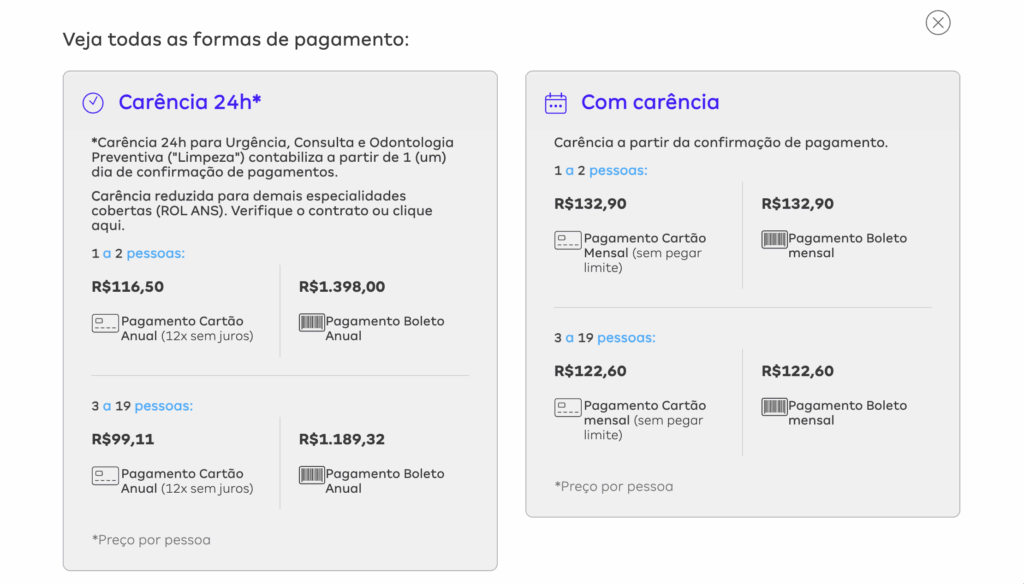The width and height of the screenshot is (1024, 584).
Task: Click the barcode icon under second R$122,60
Action: (774, 406)
